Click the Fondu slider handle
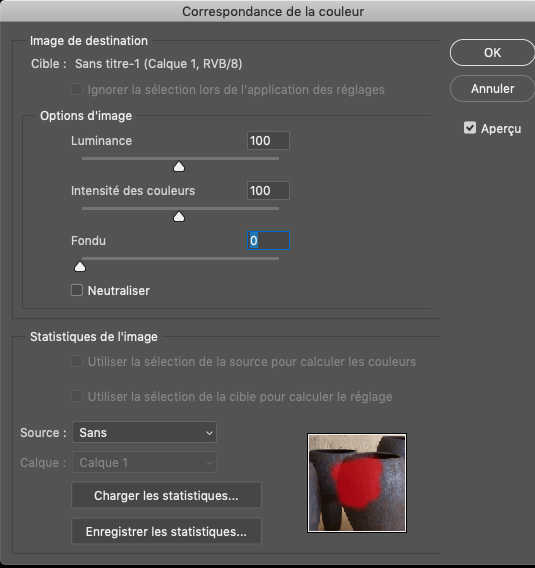The height and width of the screenshot is (568, 535). coord(80,267)
